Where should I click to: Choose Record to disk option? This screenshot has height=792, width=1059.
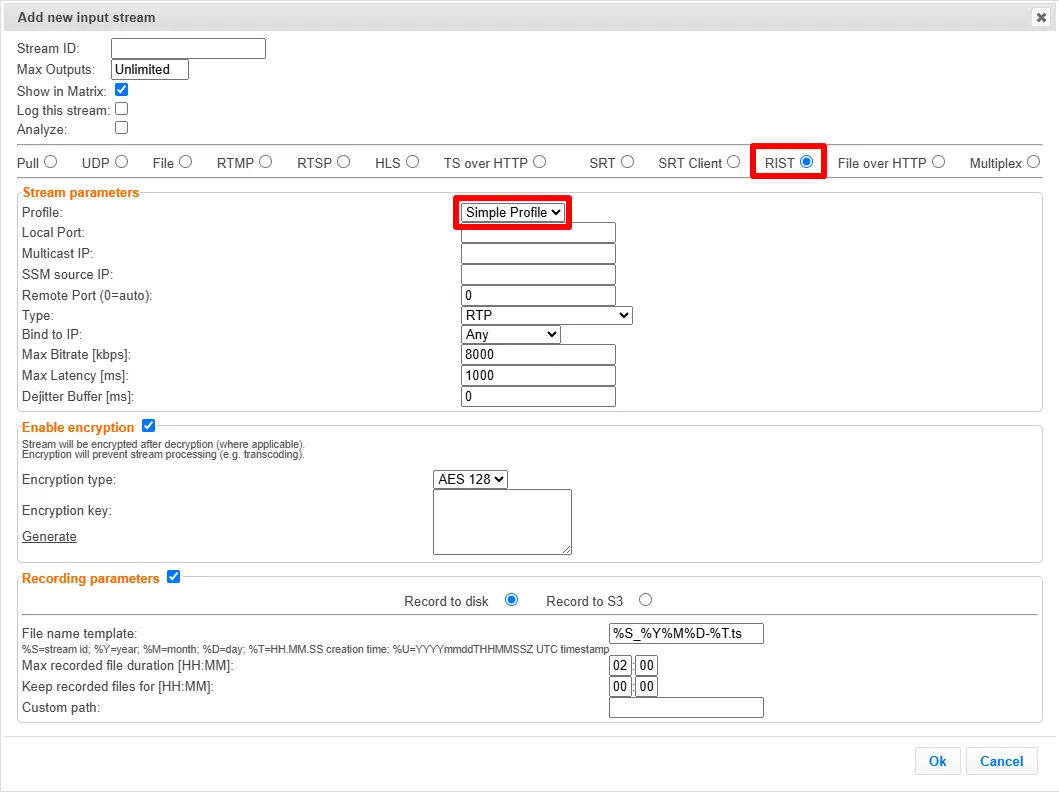click(x=512, y=600)
